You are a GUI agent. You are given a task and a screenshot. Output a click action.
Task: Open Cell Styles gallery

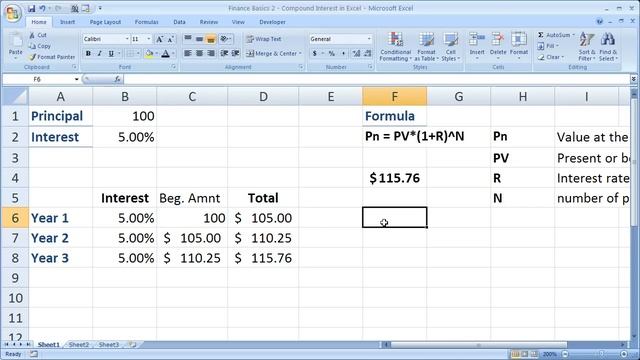pos(451,47)
